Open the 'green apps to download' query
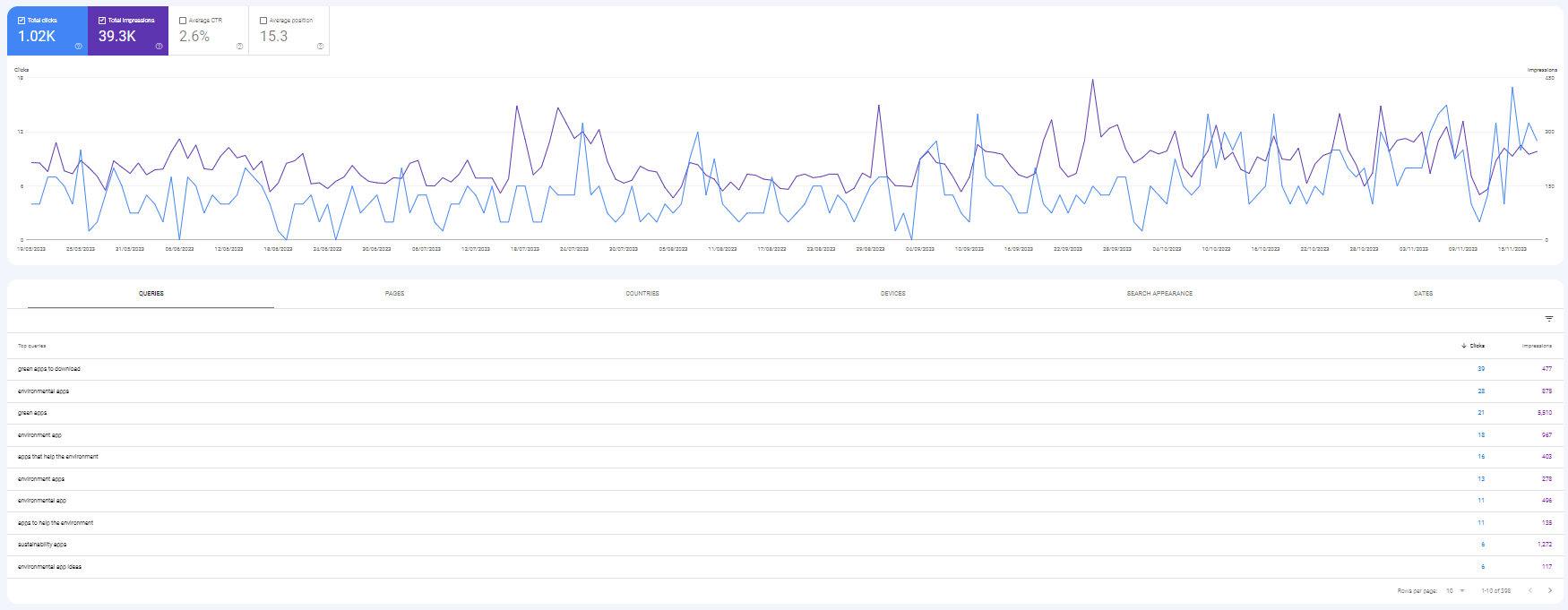Image resolution: width=1568 pixels, height=610 pixels. point(49,369)
